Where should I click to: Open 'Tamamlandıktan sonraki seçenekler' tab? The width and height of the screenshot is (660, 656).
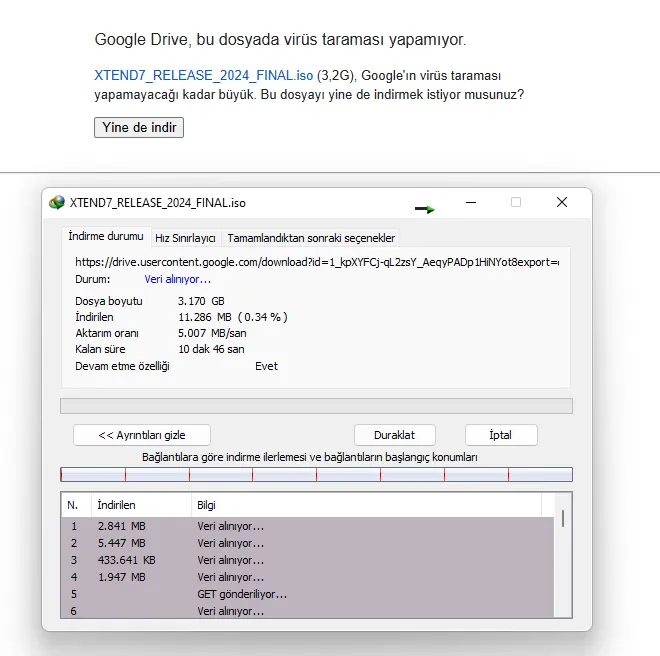click(311, 238)
